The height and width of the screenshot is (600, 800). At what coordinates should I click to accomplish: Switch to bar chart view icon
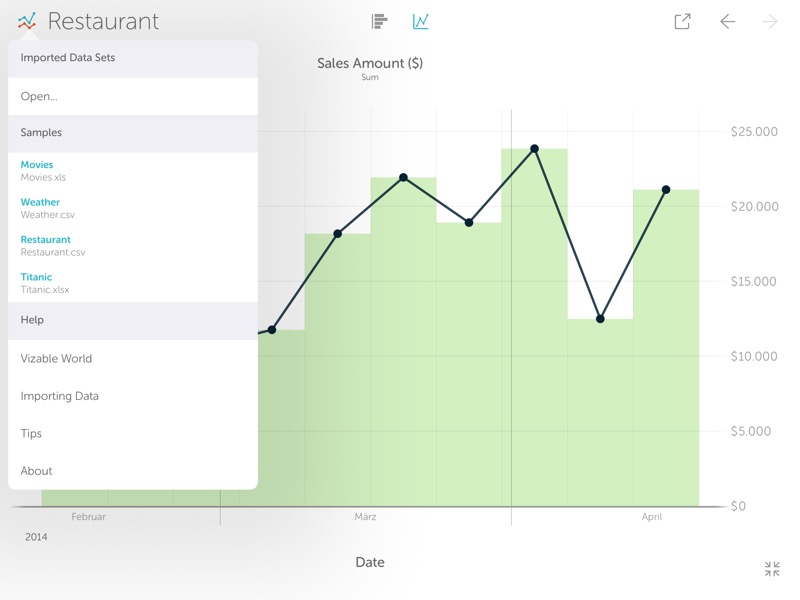(x=379, y=21)
